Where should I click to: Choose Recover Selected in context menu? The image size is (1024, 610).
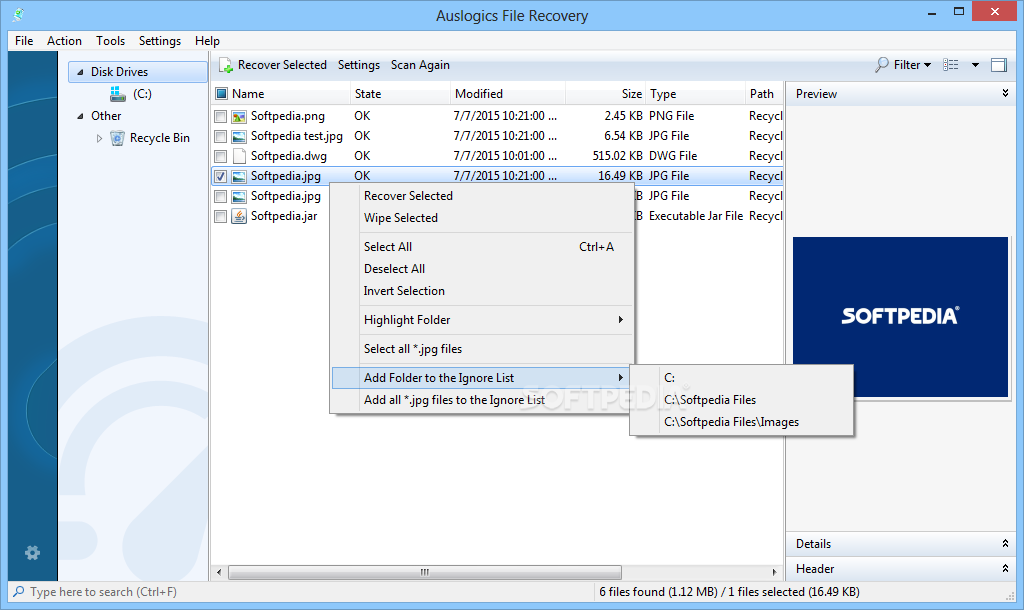[x=482, y=196]
